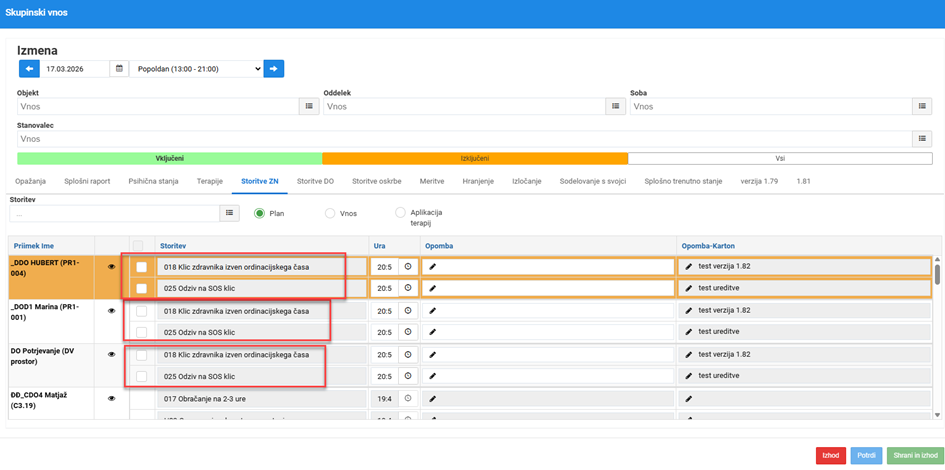The height and width of the screenshot is (470, 945).
Task: Sort by Storitev column header
Action: pyautogui.click(x=173, y=245)
